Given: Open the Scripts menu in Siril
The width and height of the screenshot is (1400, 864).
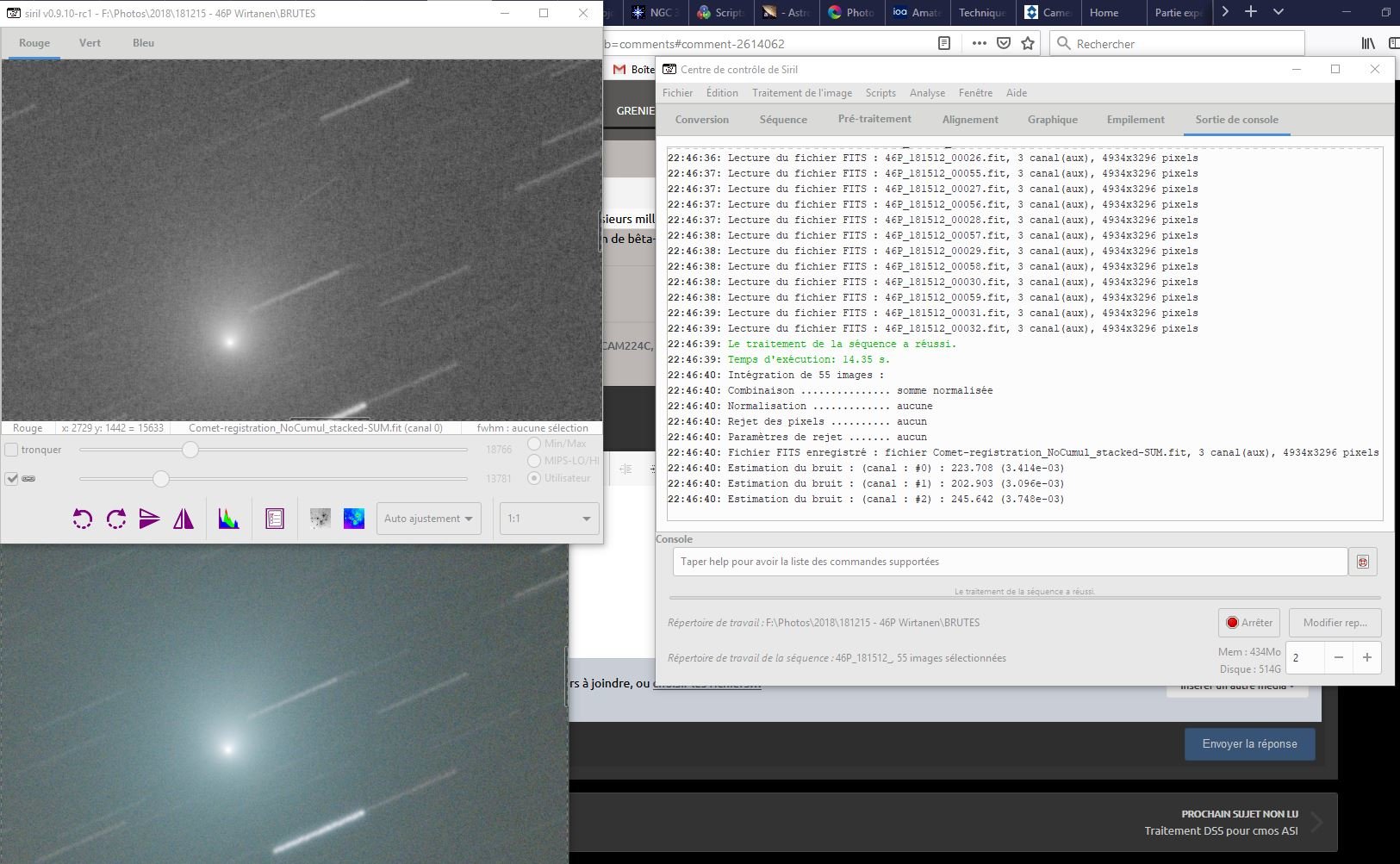Looking at the screenshot, I should 880,93.
